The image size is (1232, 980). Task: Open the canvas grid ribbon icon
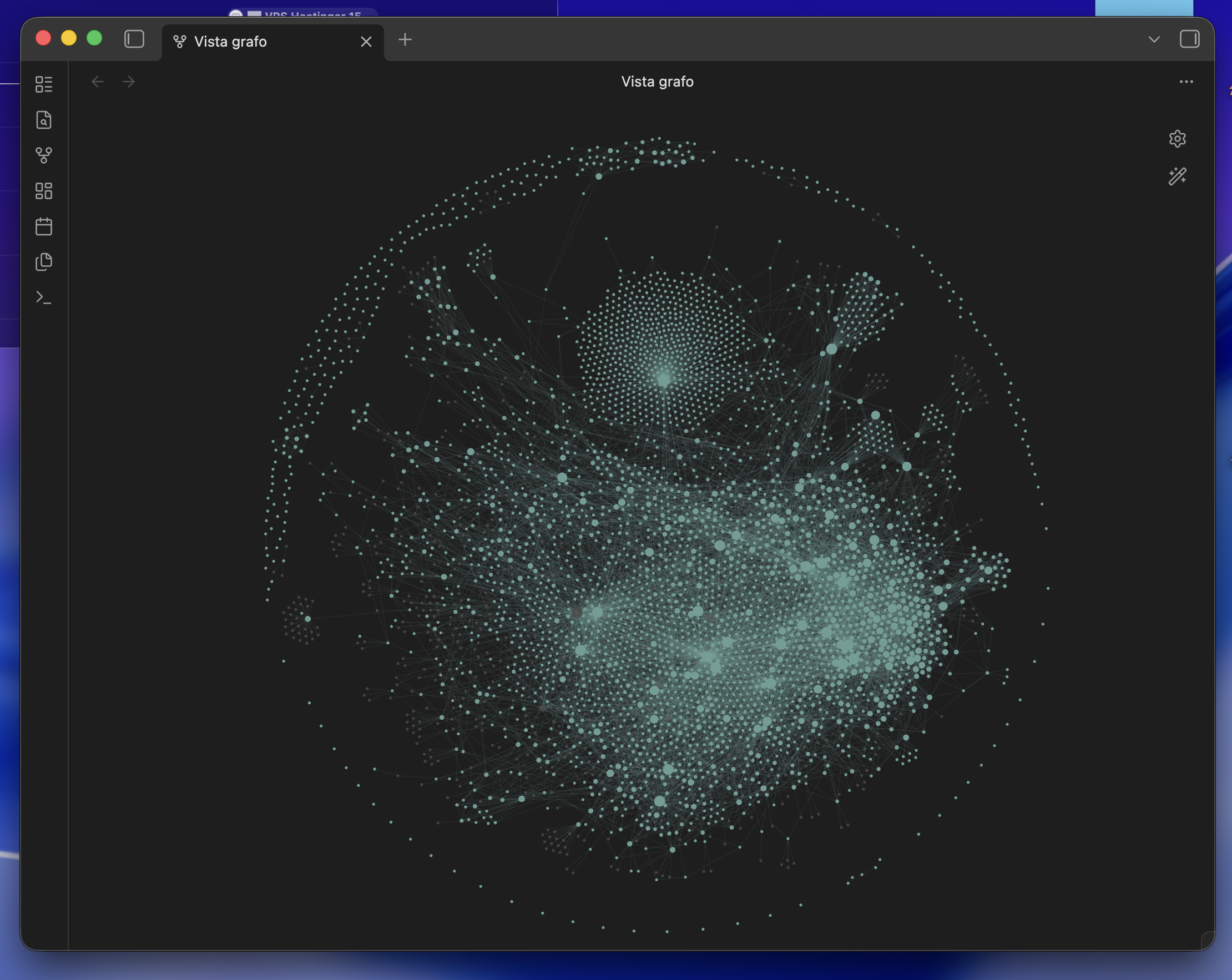click(44, 191)
